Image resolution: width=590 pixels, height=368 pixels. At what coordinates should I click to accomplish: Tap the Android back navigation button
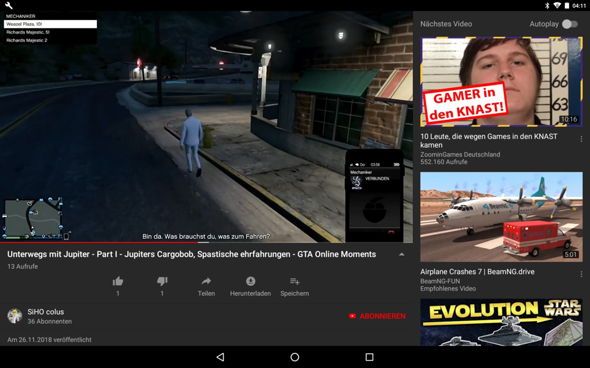pos(221,357)
